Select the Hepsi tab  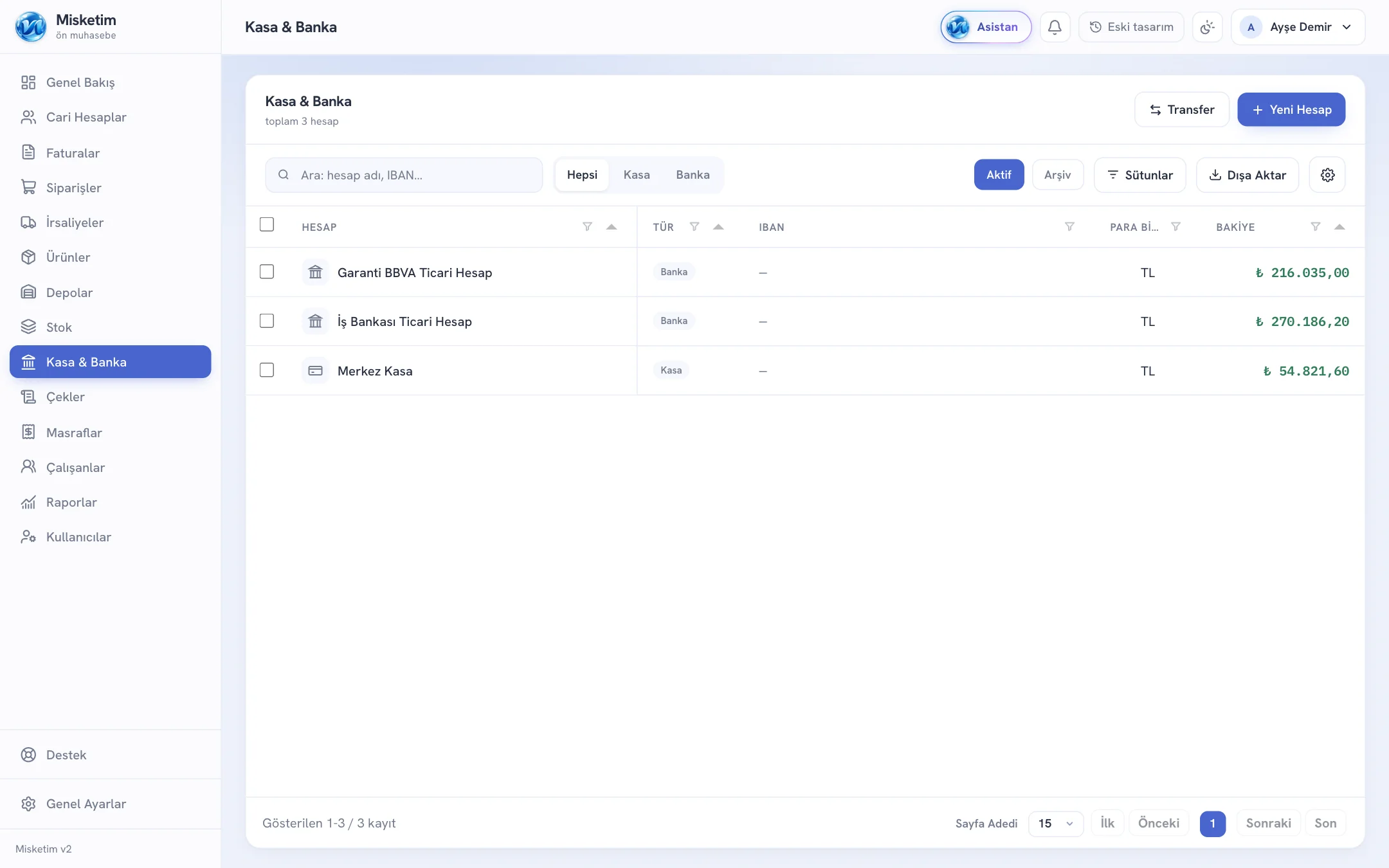click(582, 175)
